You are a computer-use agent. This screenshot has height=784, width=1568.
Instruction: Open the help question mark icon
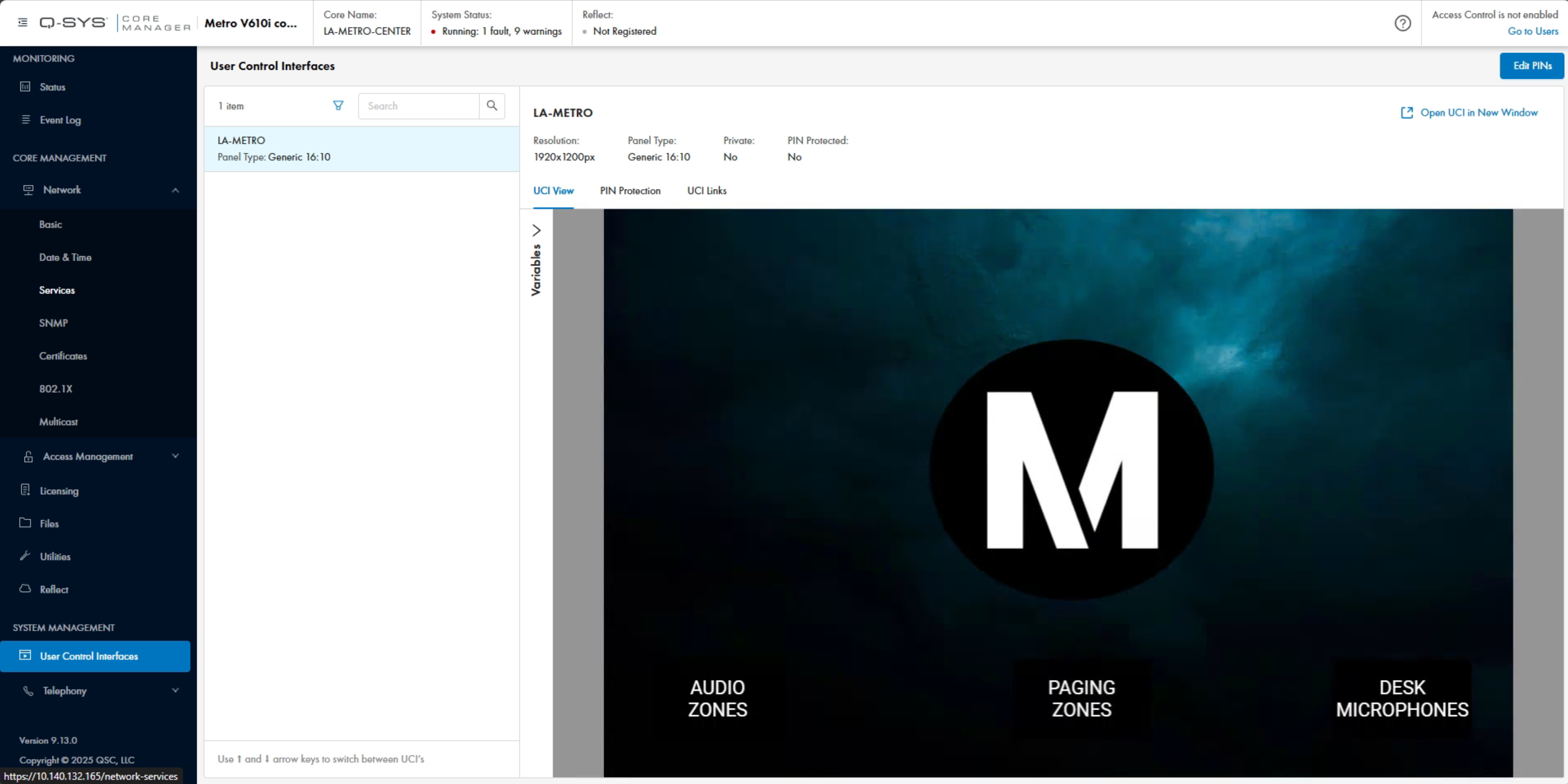click(1403, 23)
